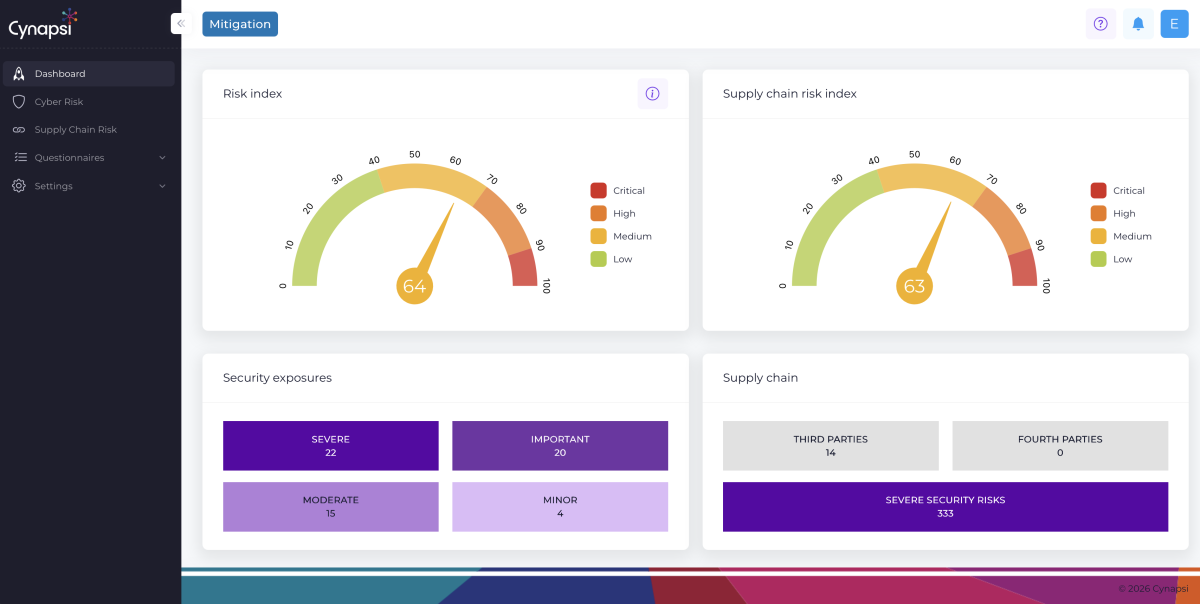The width and height of the screenshot is (1200, 604).
Task: Click the Supply Chain Risk link icon
Action: click(18, 130)
